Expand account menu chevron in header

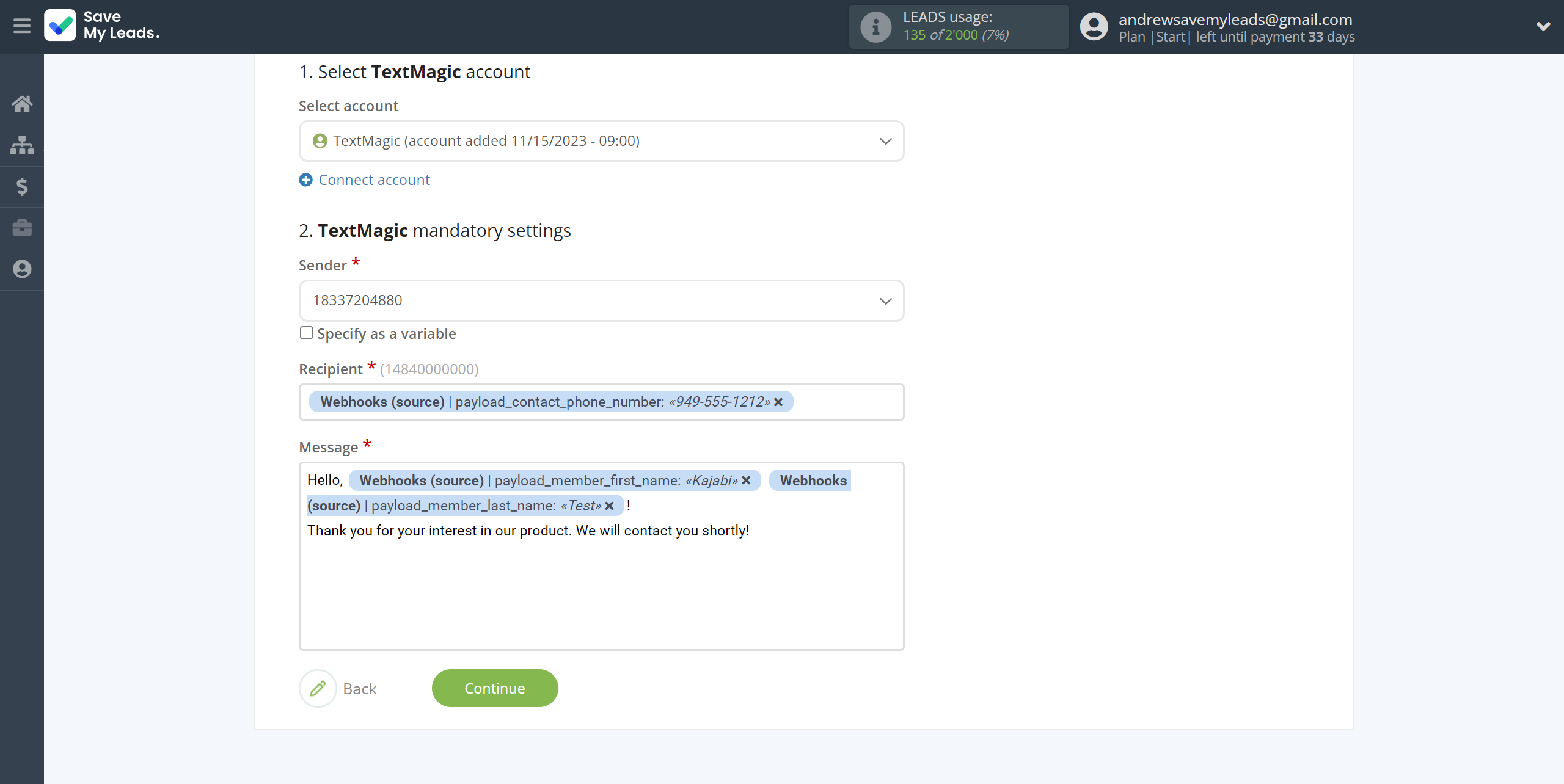click(x=1543, y=26)
